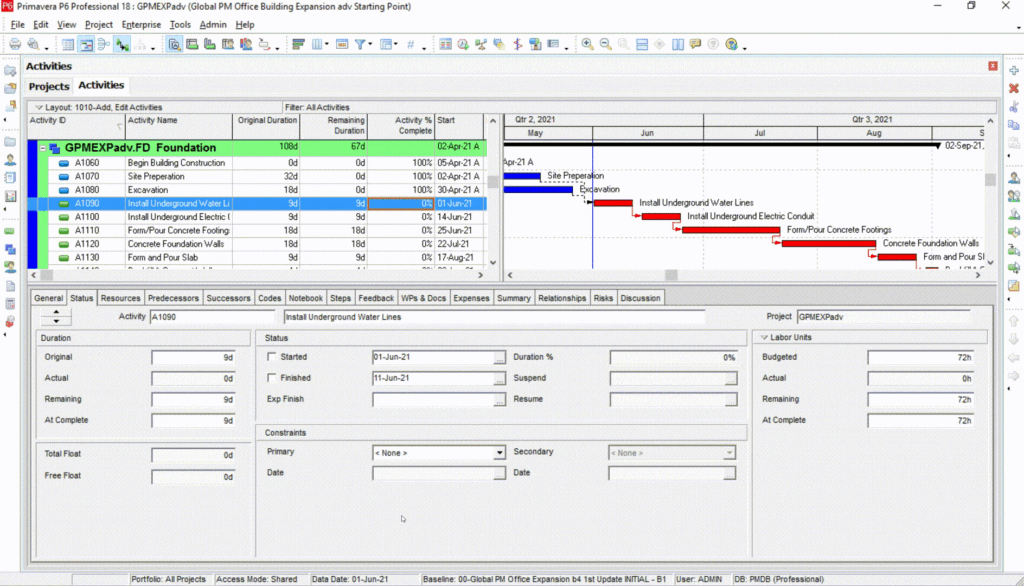Click the Original duration input field
Image resolution: width=1024 pixels, height=586 pixels.
[x=193, y=357]
